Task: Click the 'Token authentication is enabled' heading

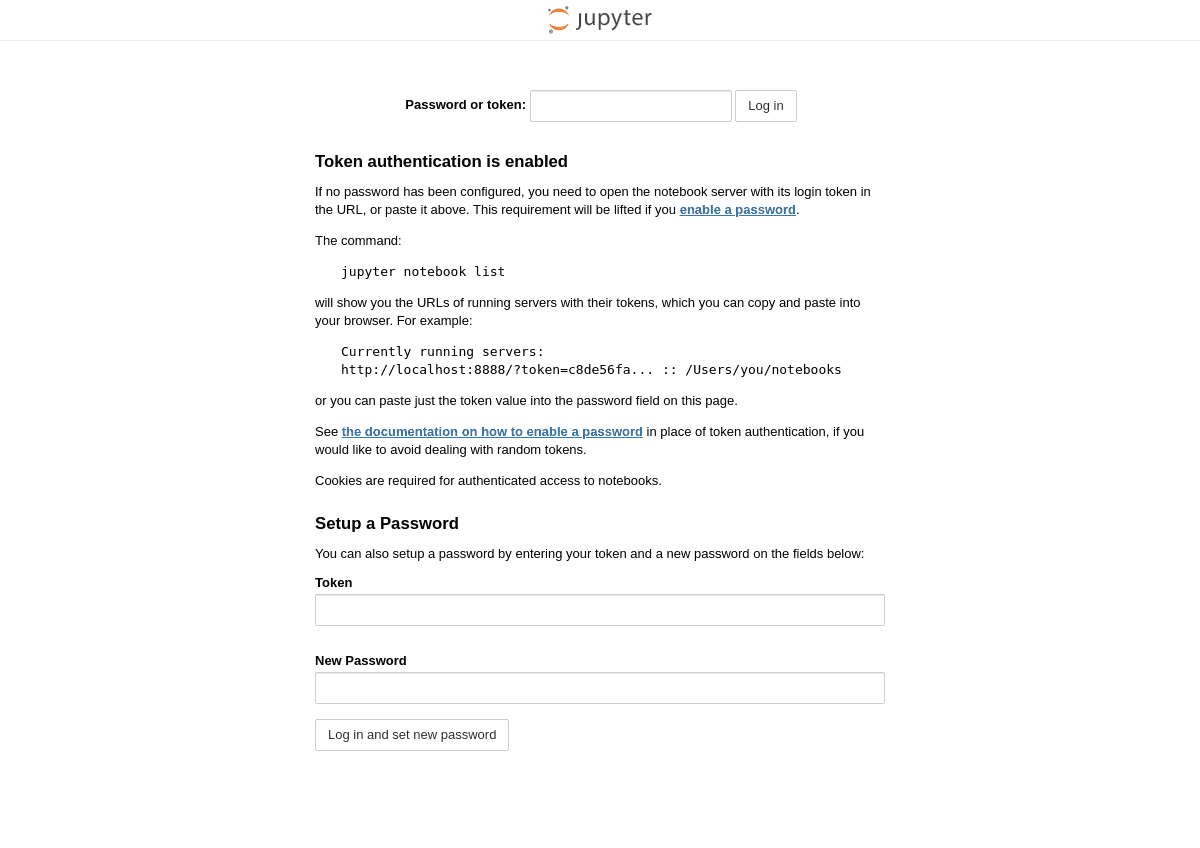Action: pyautogui.click(x=441, y=162)
